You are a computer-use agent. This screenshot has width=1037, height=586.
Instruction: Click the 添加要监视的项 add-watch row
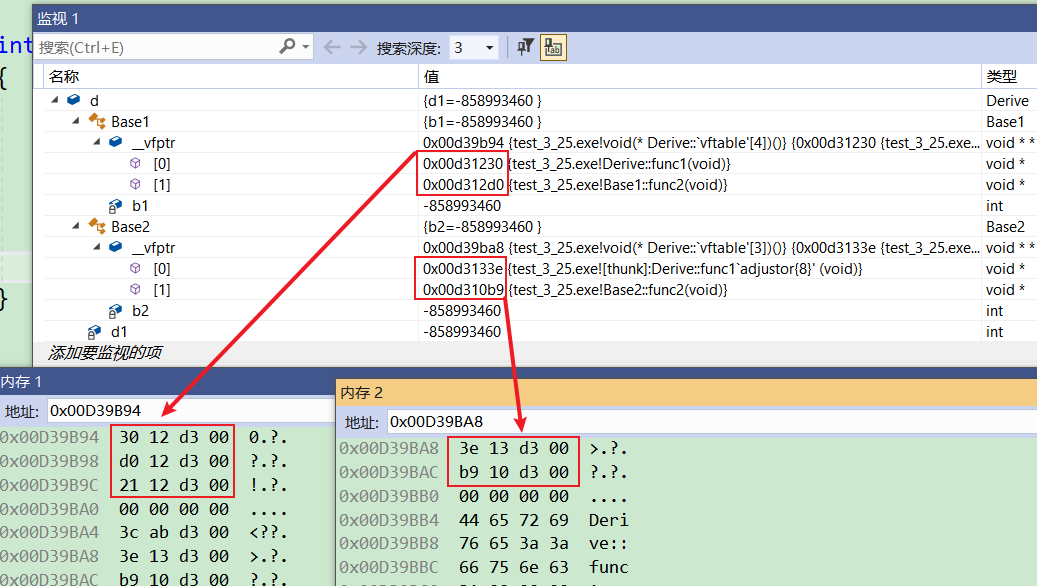click(105, 352)
